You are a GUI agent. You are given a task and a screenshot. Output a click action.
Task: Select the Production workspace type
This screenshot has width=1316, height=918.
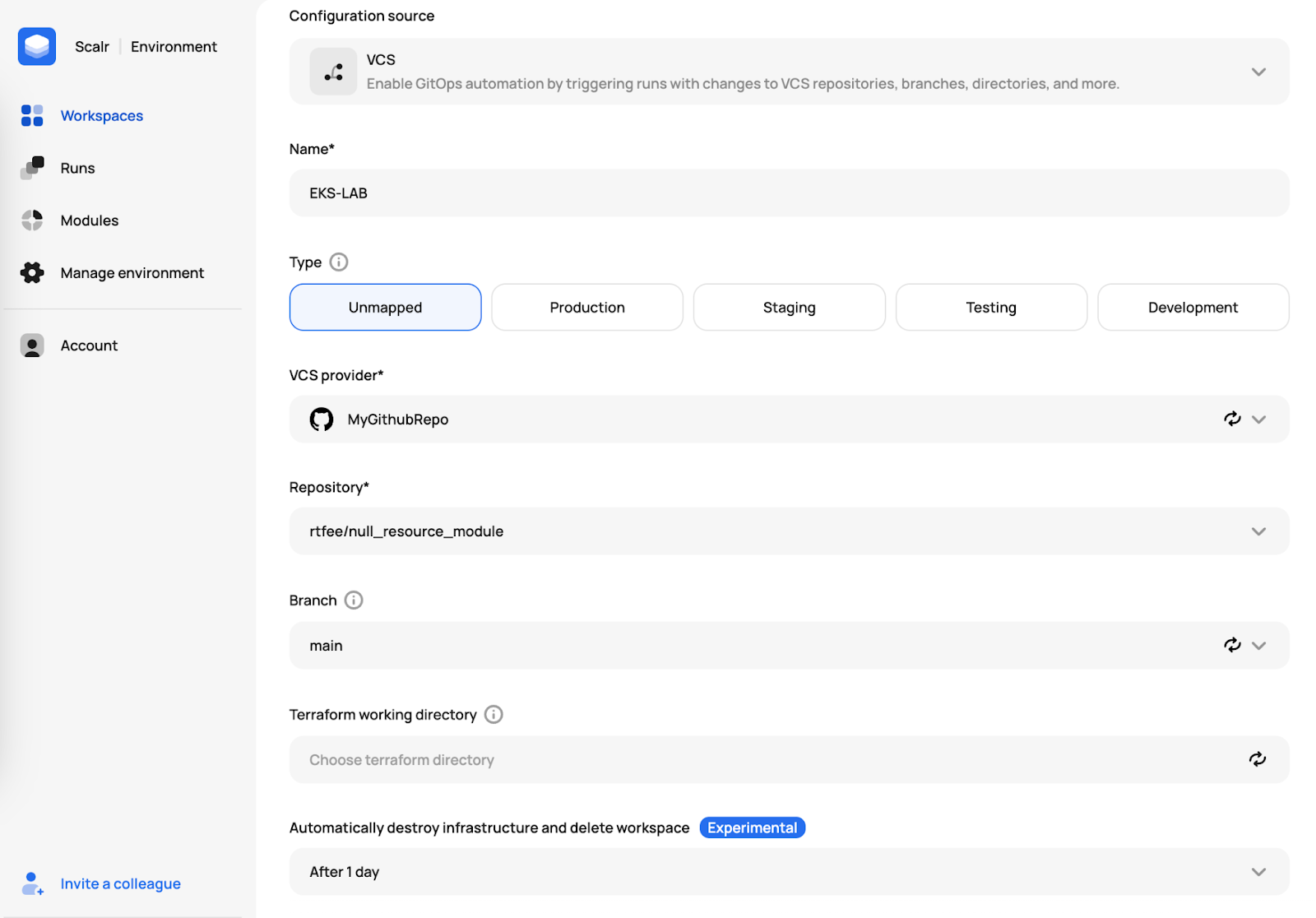(587, 308)
